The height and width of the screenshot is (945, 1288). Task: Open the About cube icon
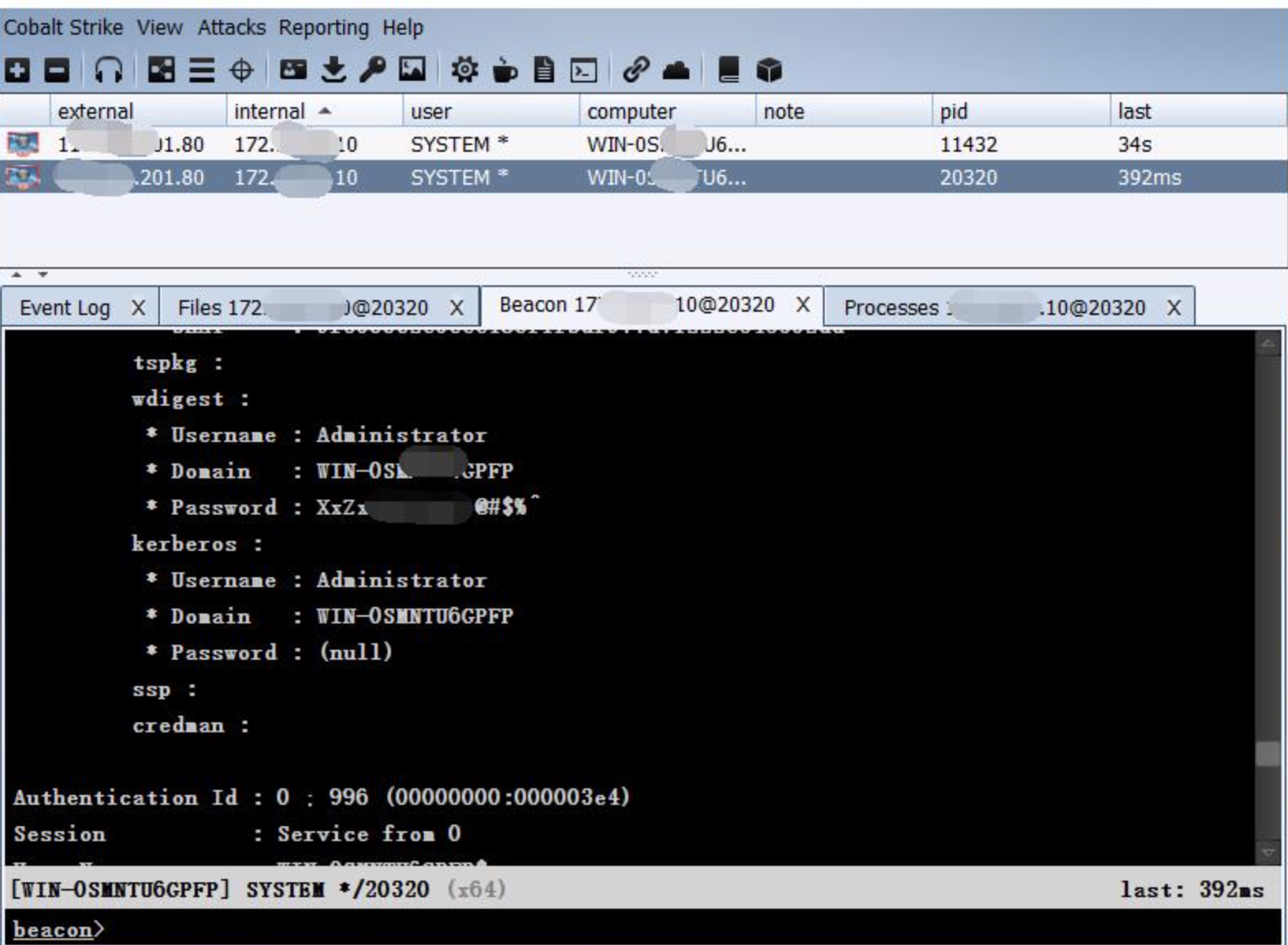click(769, 70)
